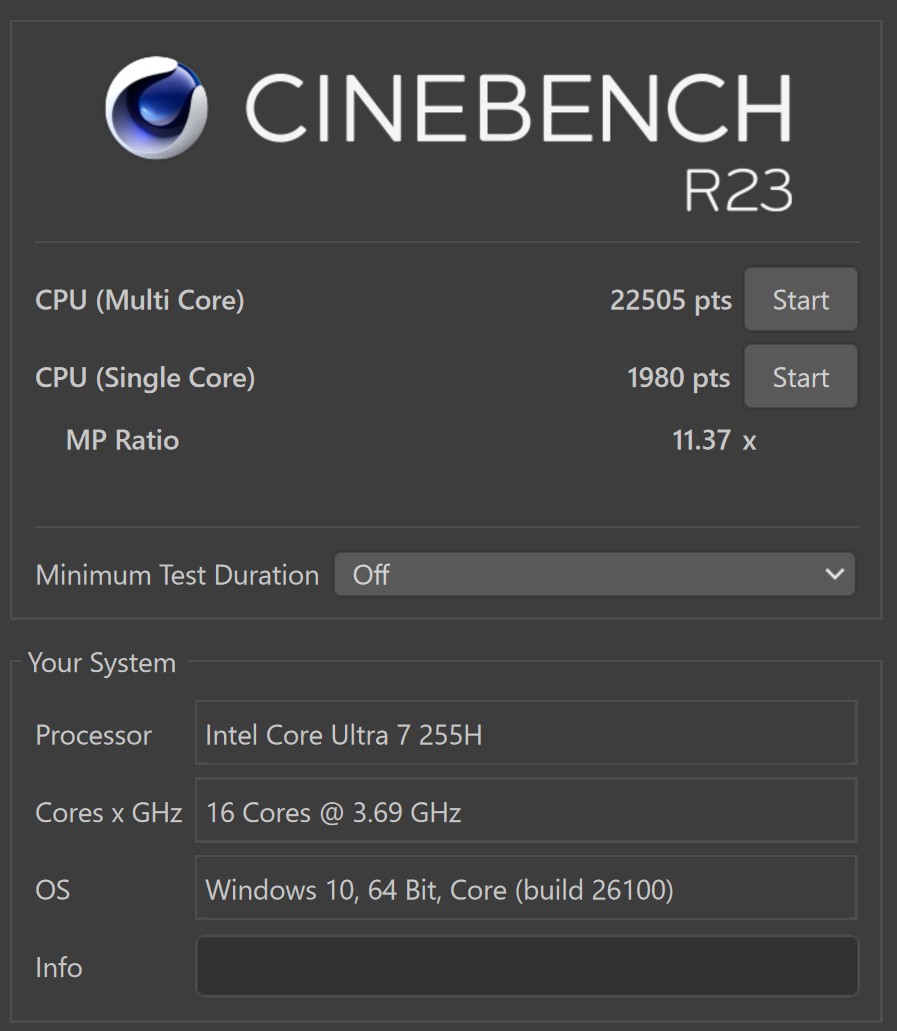Image resolution: width=897 pixels, height=1031 pixels.
Task: Open the Minimum Test Duration dropdown
Action: [594, 575]
